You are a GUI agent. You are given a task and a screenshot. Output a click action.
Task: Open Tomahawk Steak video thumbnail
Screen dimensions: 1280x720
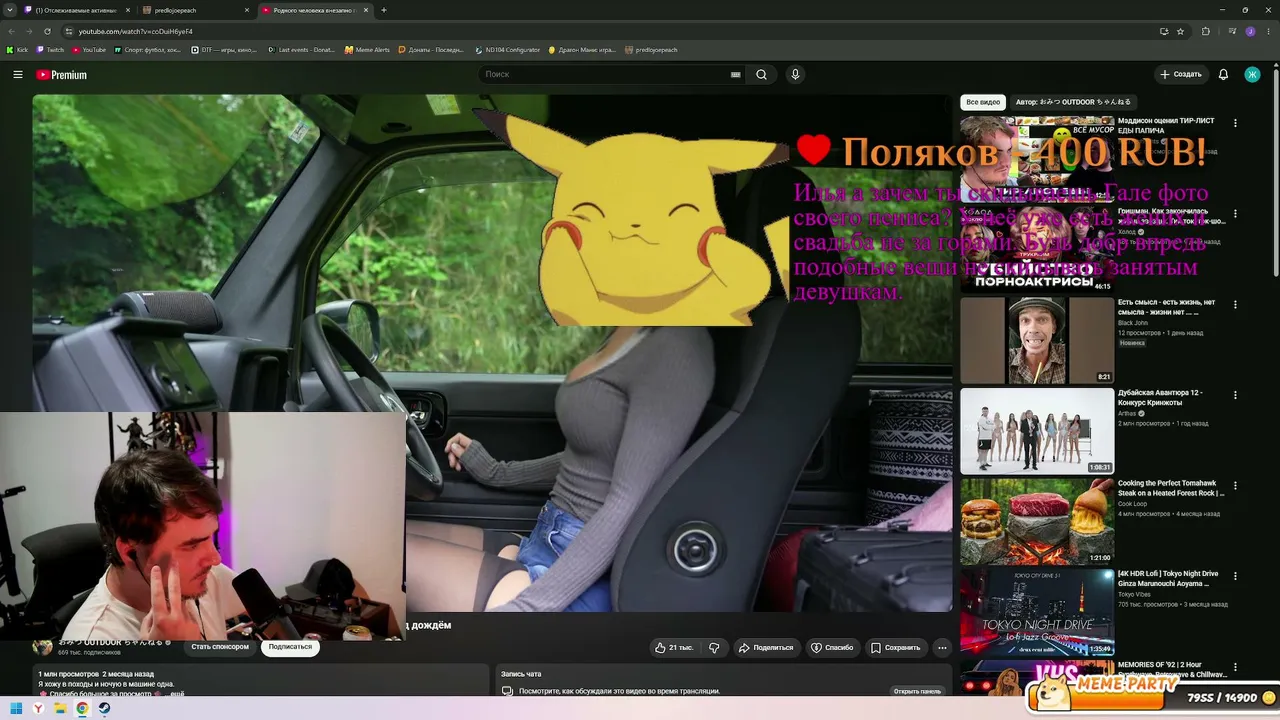tap(1037, 522)
